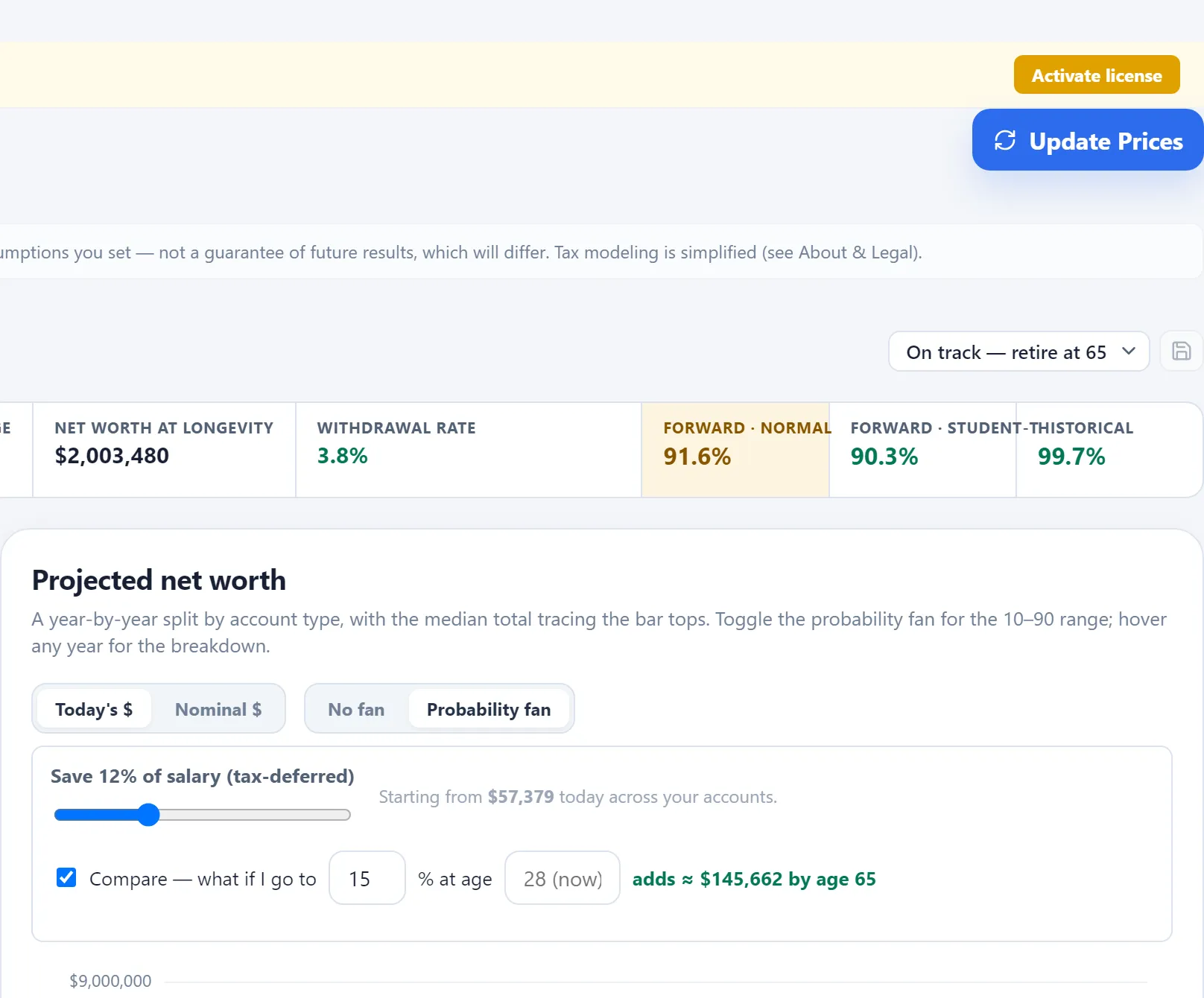Select the Forward Normal 91.6% card
The image size is (1204, 998).
pyautogui.click(x=735, y=450)
